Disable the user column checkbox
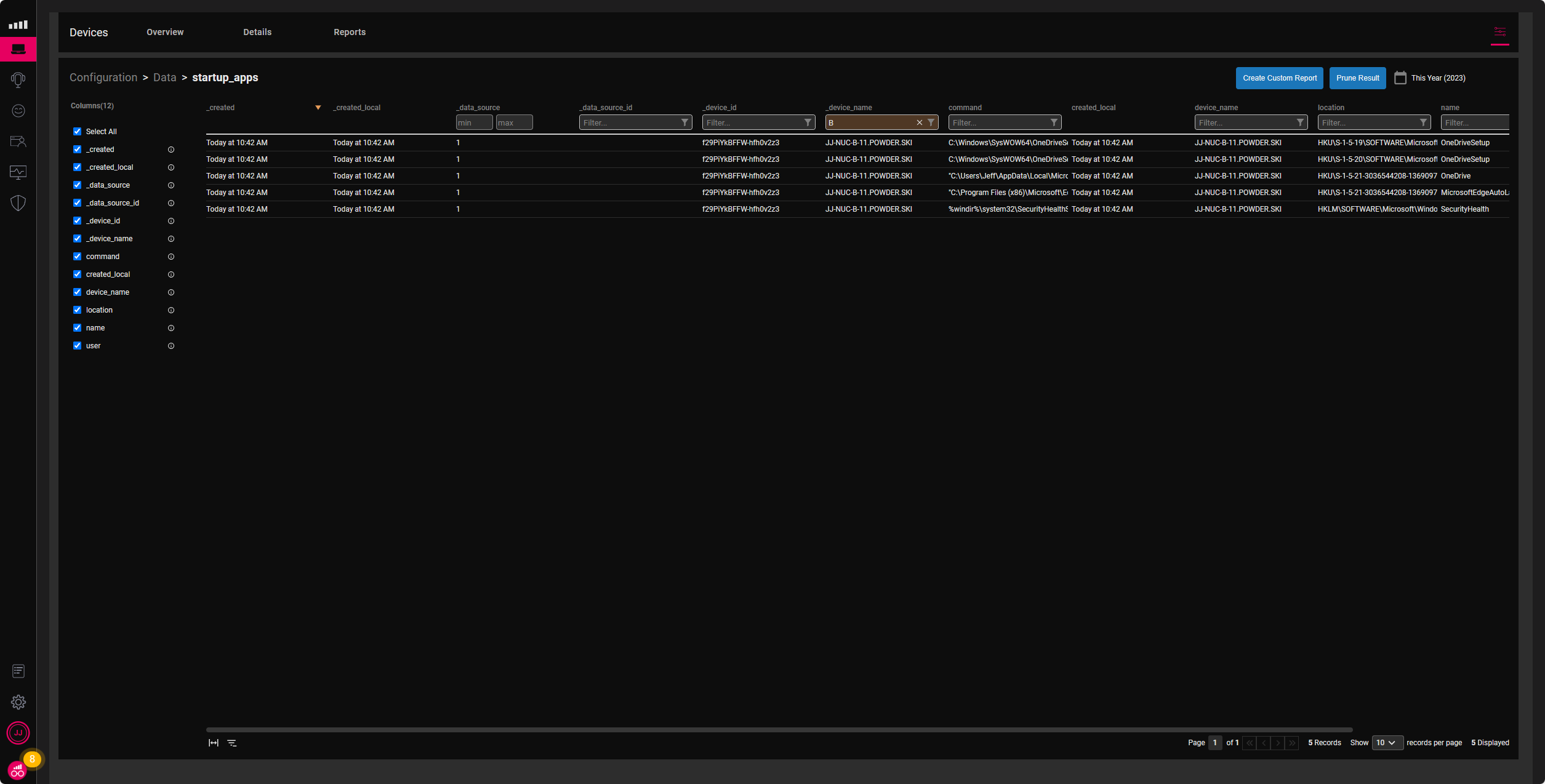The width and height of the screenshot is (1545, 784). (78, 346)
